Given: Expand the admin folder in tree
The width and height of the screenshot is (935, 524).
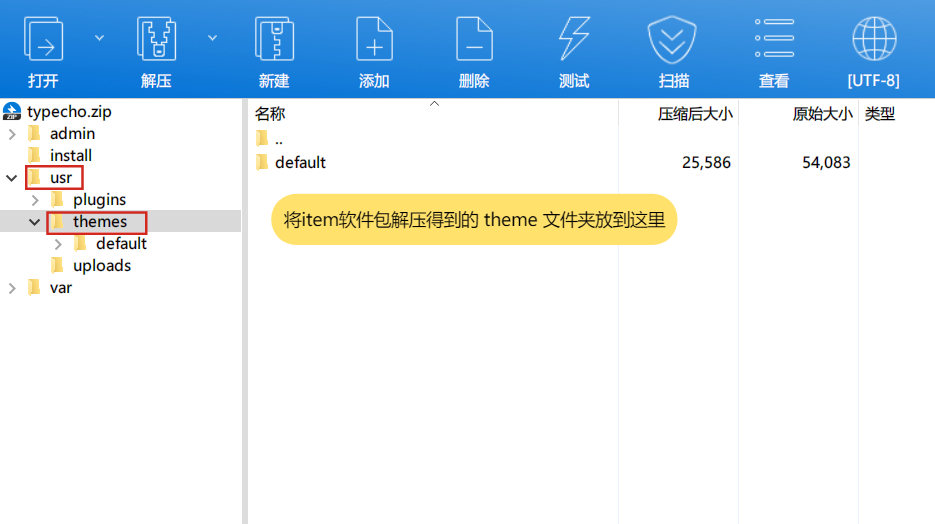Looking at the screenshot, I should point(12,134).
